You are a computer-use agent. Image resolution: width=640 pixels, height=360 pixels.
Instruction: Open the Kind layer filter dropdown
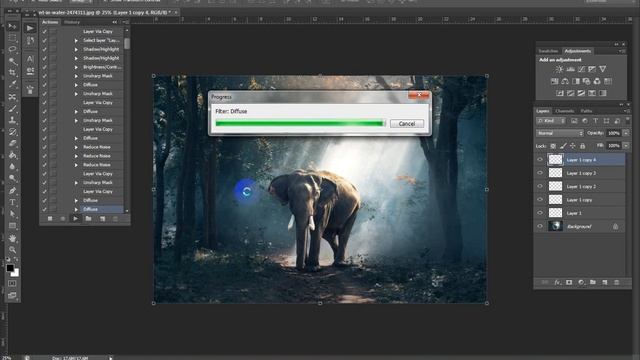point(551,121)
